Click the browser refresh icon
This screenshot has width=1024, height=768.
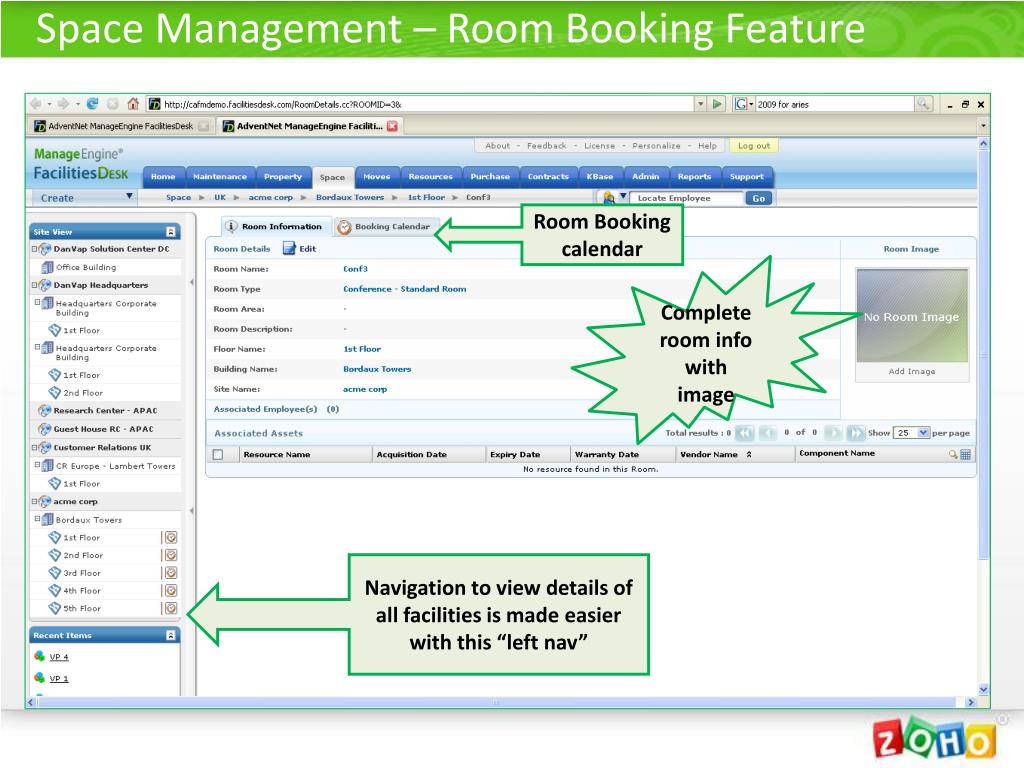(93, 104)
